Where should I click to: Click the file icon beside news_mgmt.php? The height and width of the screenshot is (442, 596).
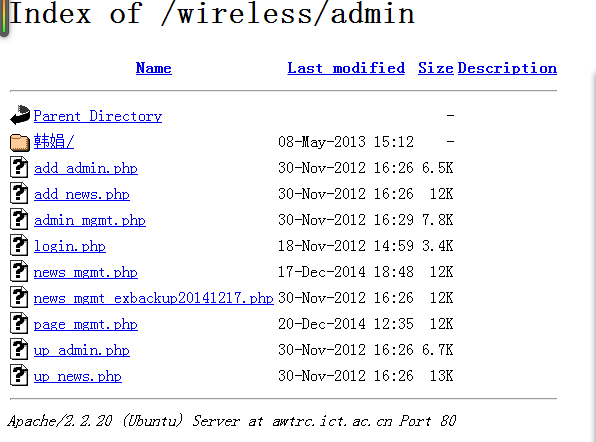point(19,271)
